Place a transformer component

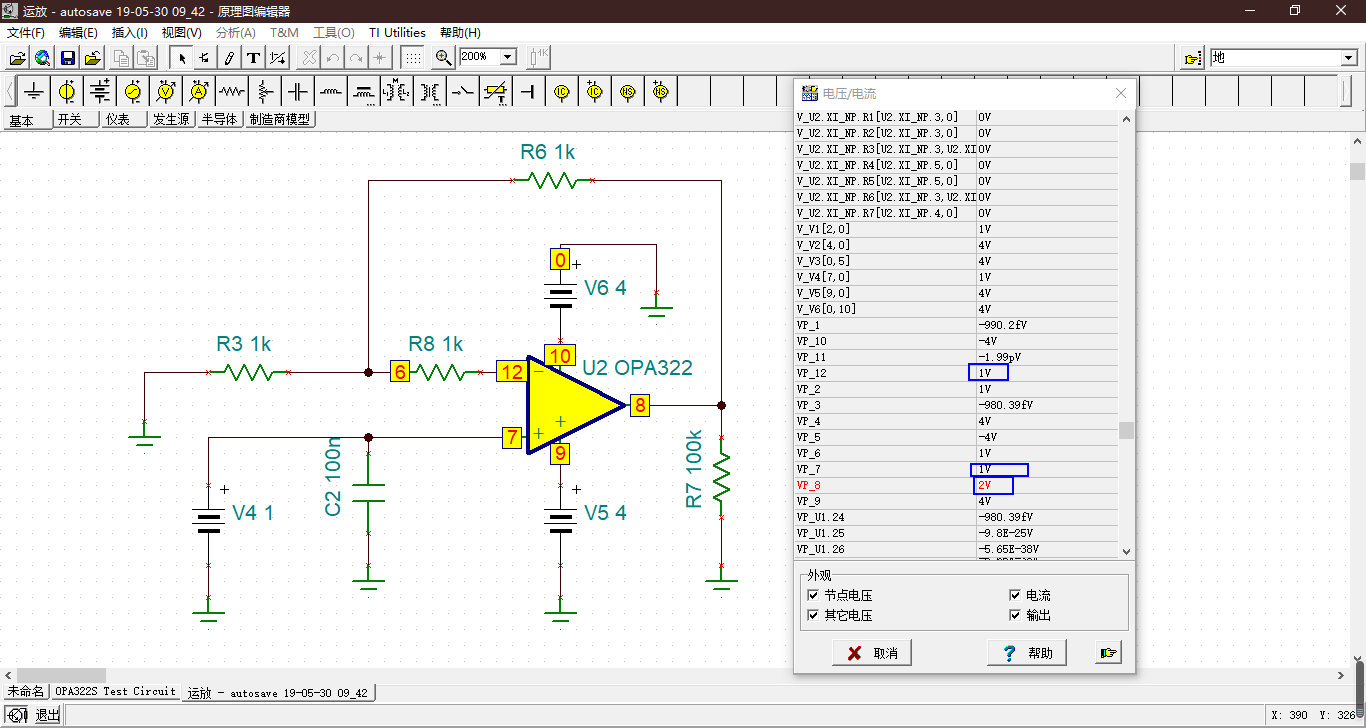[x=430, y=92]
